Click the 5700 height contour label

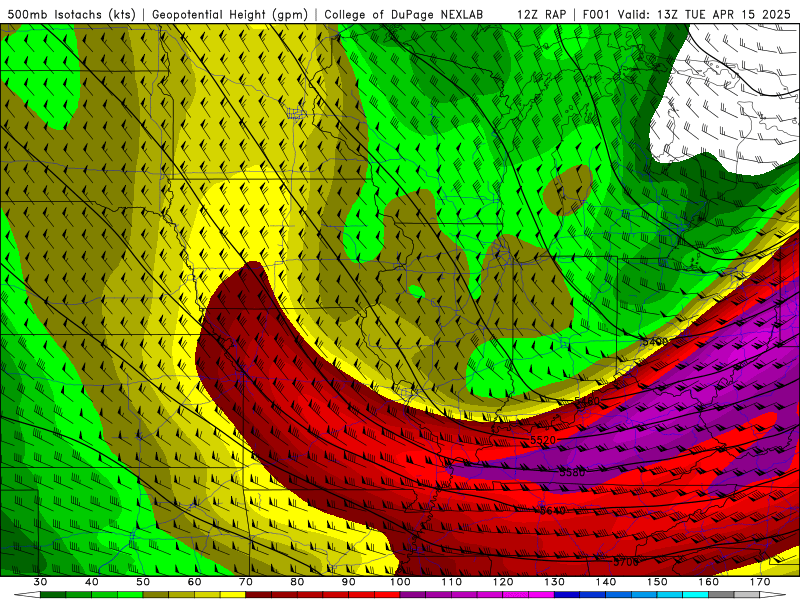pyautogui.click(x=626, y=562)
